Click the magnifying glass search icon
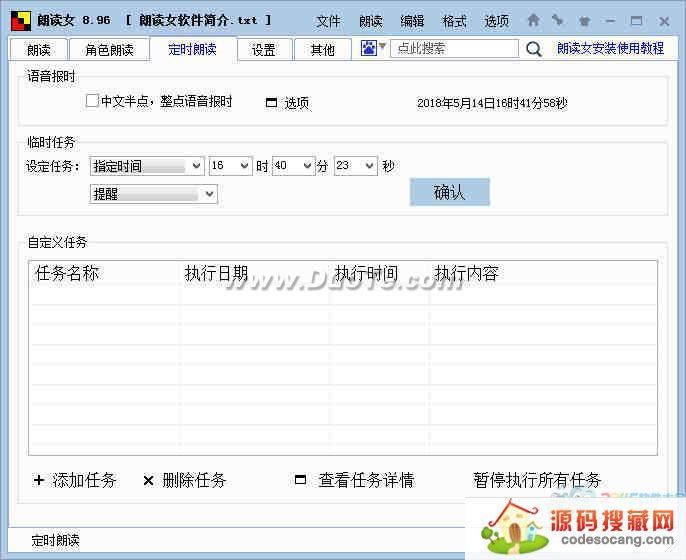 (x=534, y=48)
